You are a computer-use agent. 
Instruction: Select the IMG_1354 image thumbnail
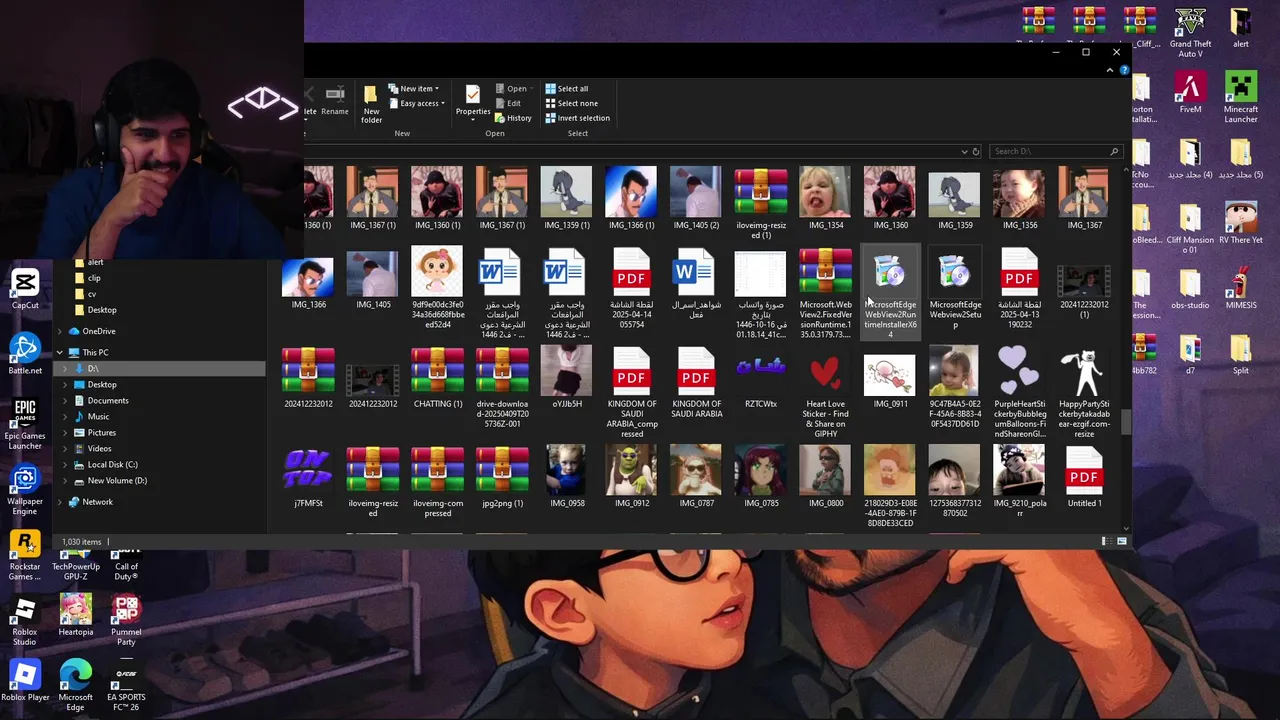coord(826,198)
